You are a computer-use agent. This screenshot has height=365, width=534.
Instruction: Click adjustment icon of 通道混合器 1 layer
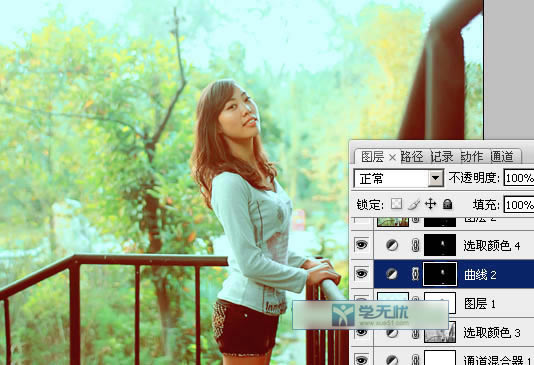click(x=392, y=360)
